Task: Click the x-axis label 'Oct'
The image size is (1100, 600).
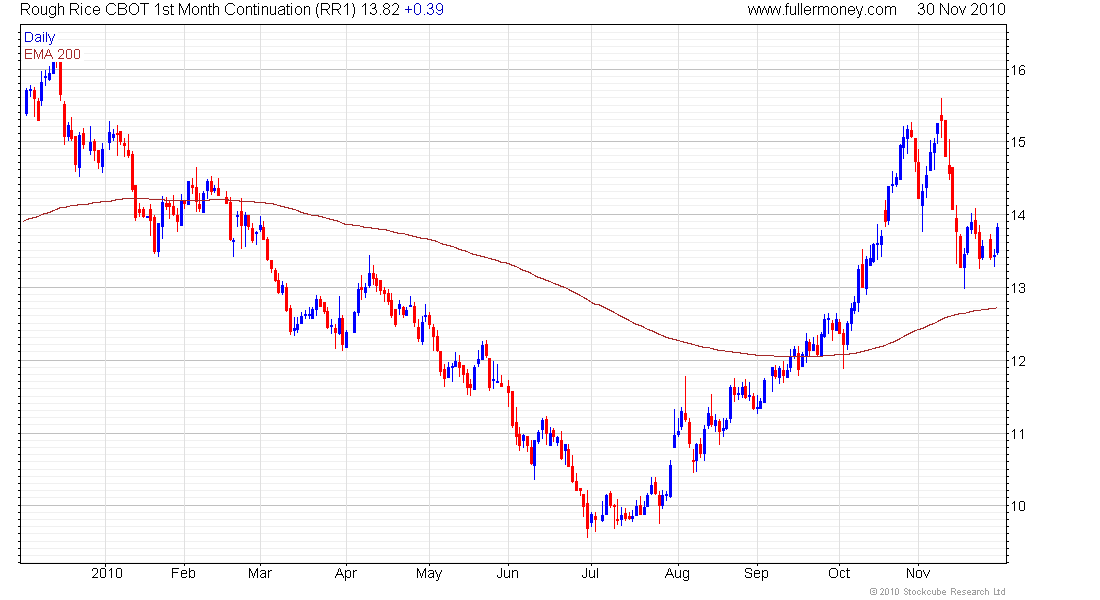Action: pyautogui.click(x=838, y=573)
